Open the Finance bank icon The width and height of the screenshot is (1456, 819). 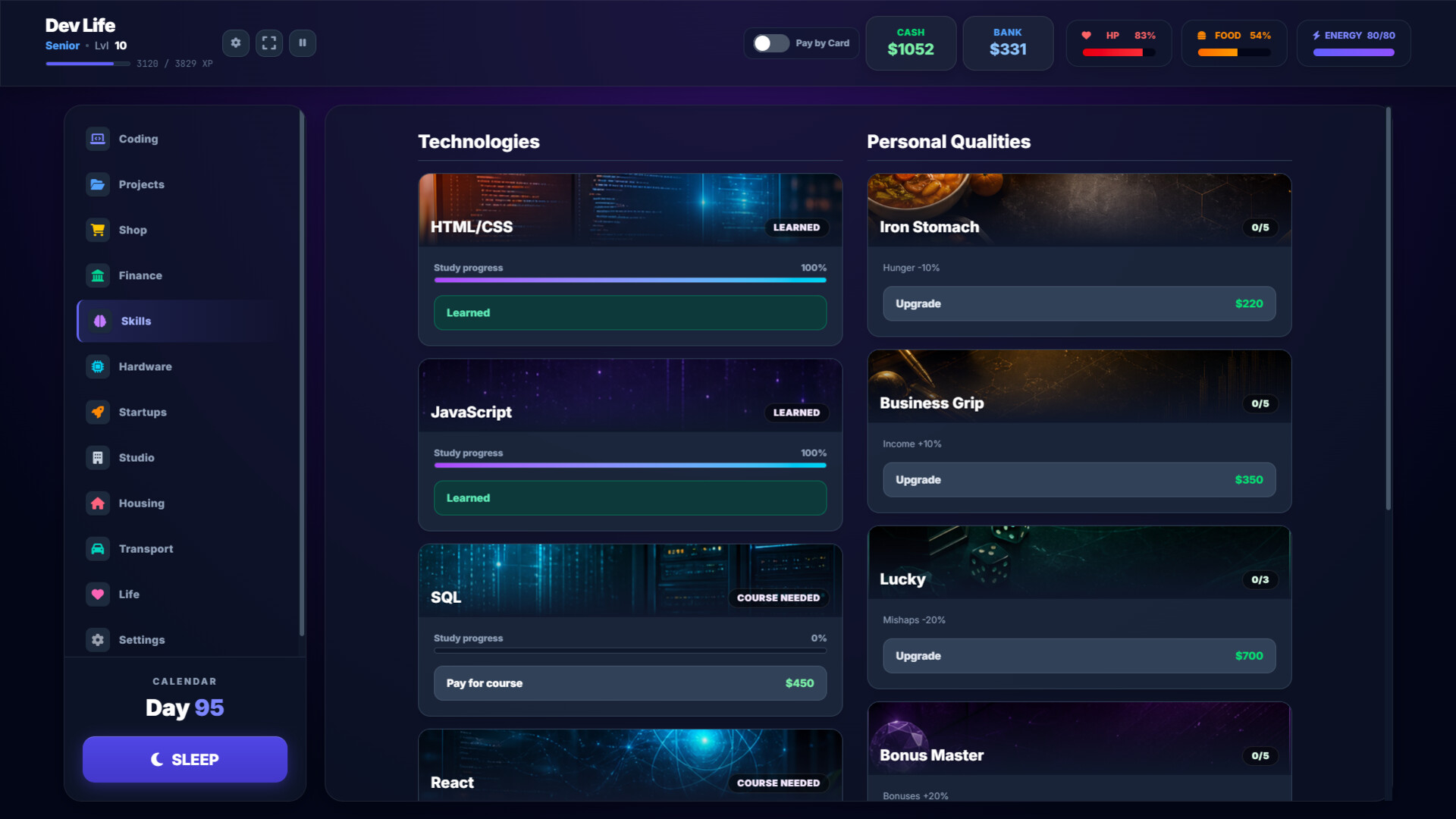click(x=98, y=275)
